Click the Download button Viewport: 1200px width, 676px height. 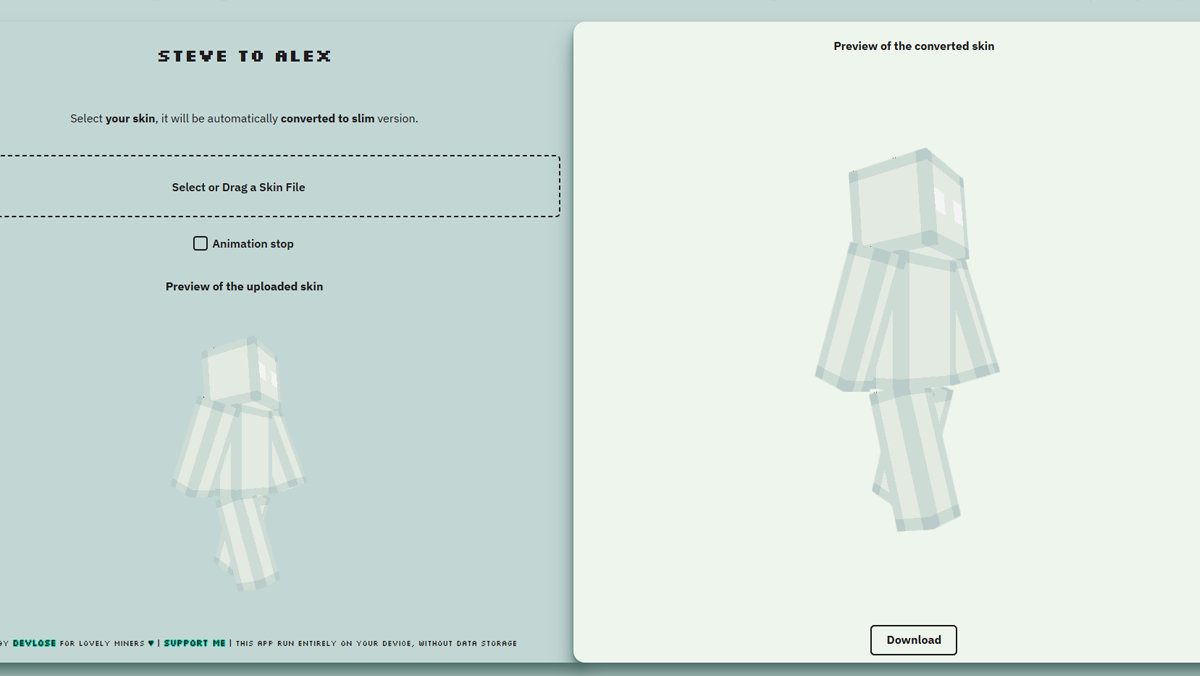(x=913, y=640)
